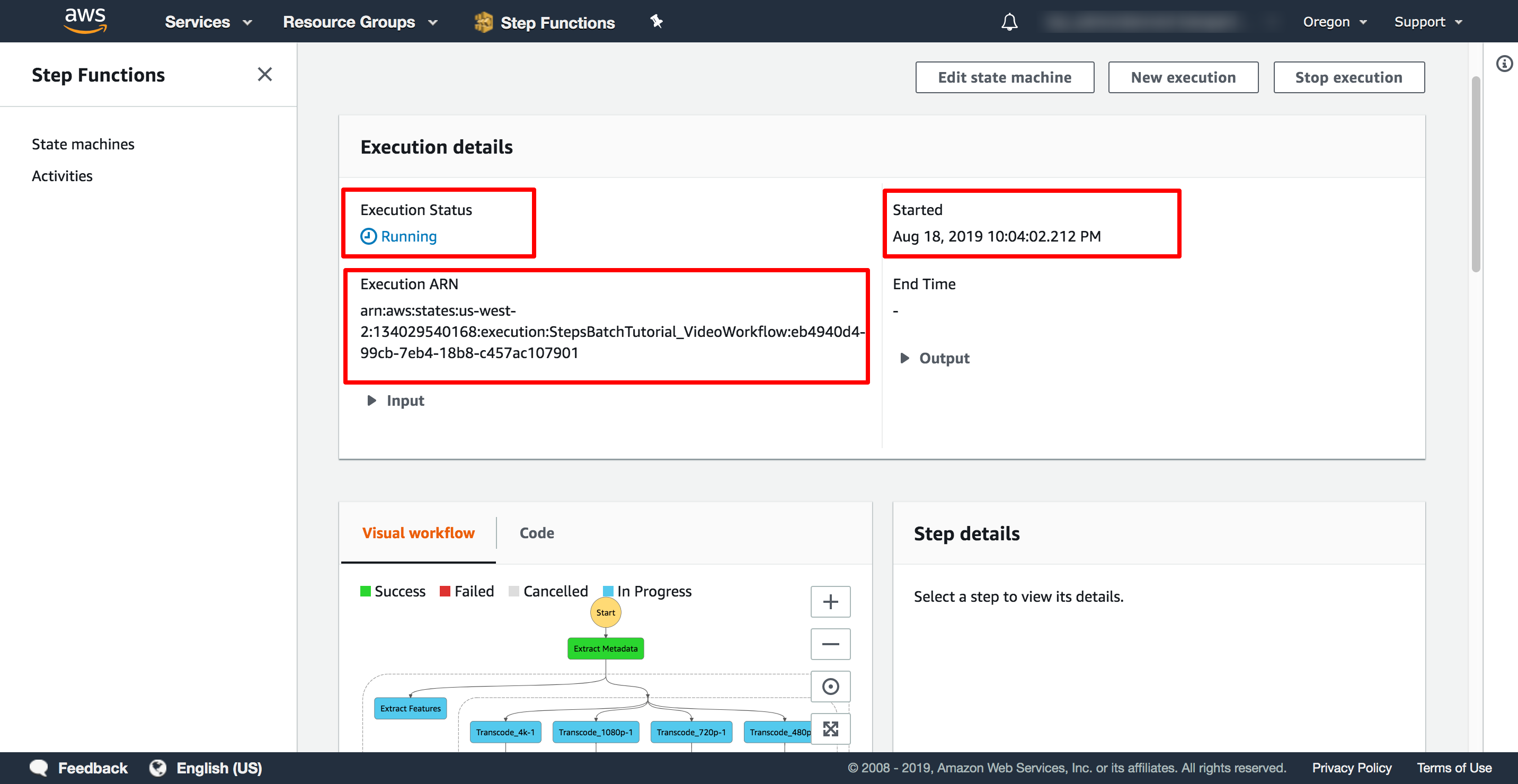Select the Code tab

pos(537,532)
